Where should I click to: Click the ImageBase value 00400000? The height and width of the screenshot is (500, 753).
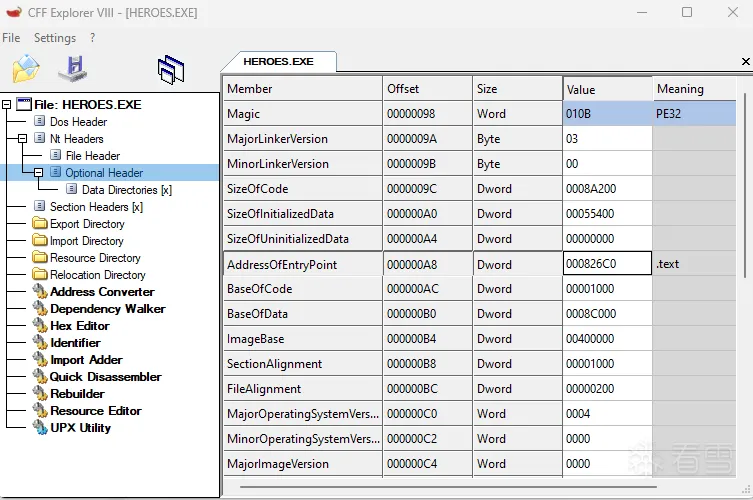[607, 338]
